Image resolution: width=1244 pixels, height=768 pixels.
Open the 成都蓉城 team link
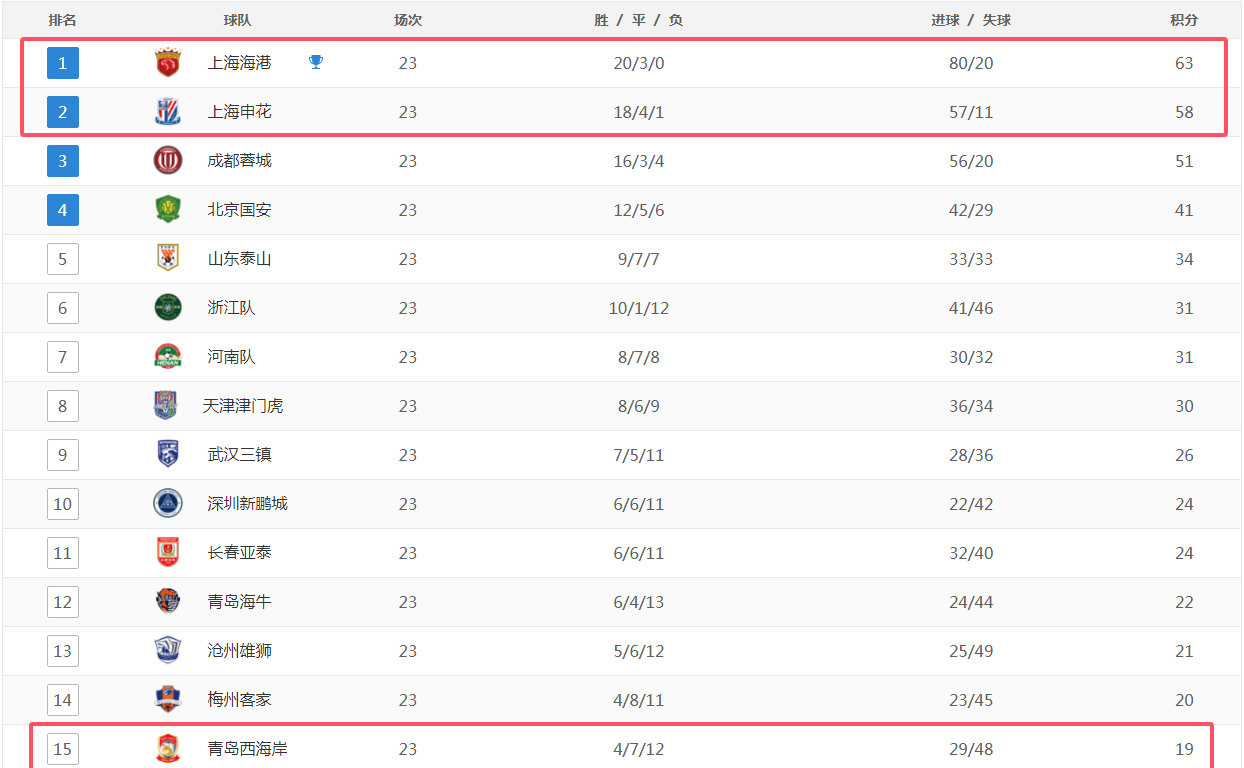tap(239, 161)
